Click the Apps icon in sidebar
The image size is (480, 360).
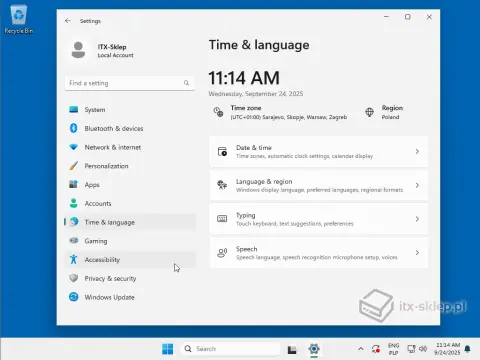pos(73,184)
